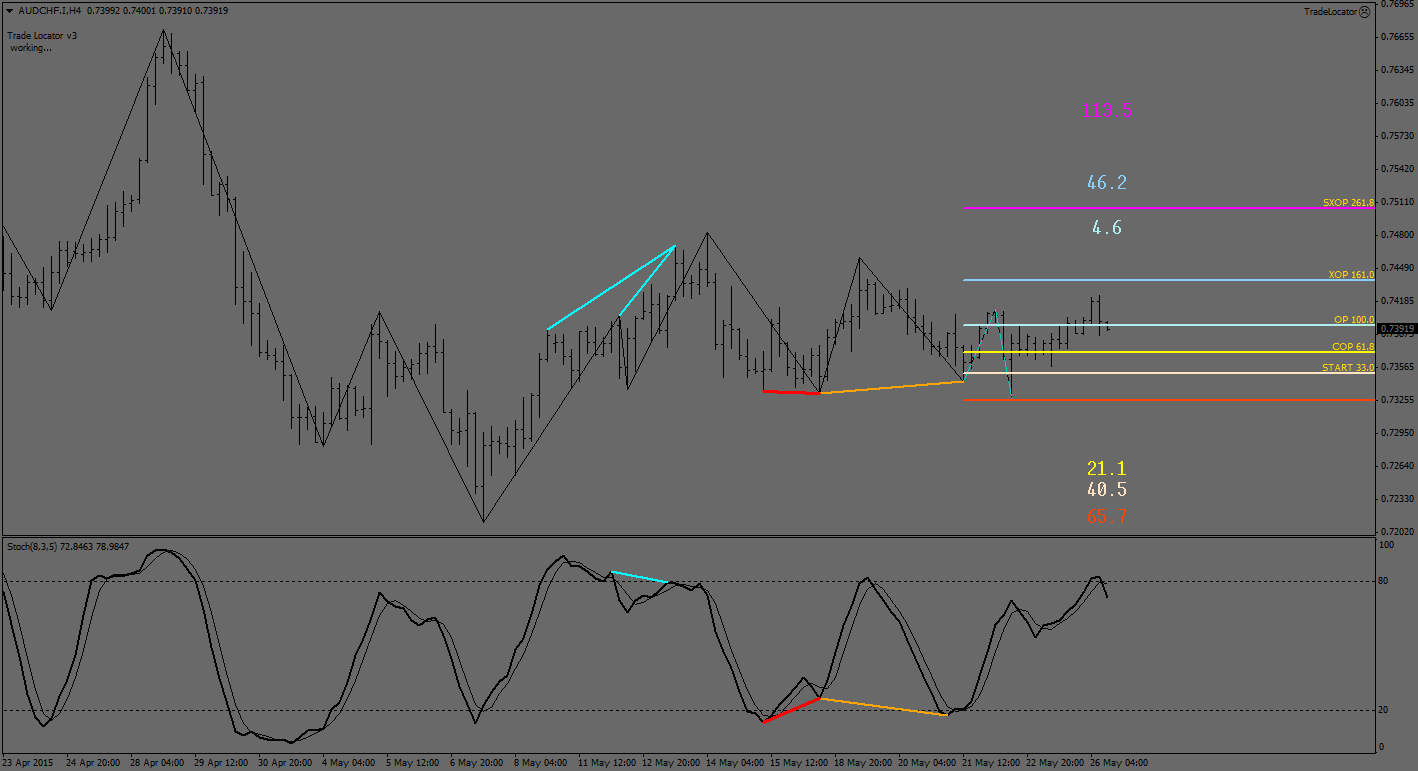The height and width of the screenshot is (771, 1418).
Task: Select the red divergence line in Stochastic panel
Action: [x=792, y=709]
